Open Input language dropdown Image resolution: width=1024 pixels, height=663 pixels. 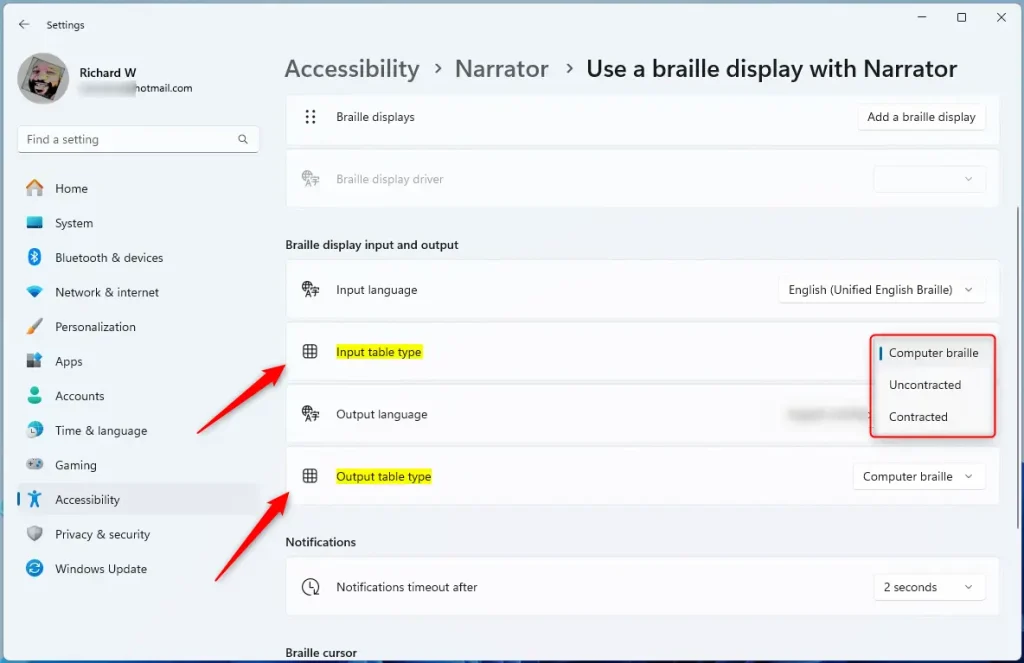pyautogui.click(x=880, y=290)
